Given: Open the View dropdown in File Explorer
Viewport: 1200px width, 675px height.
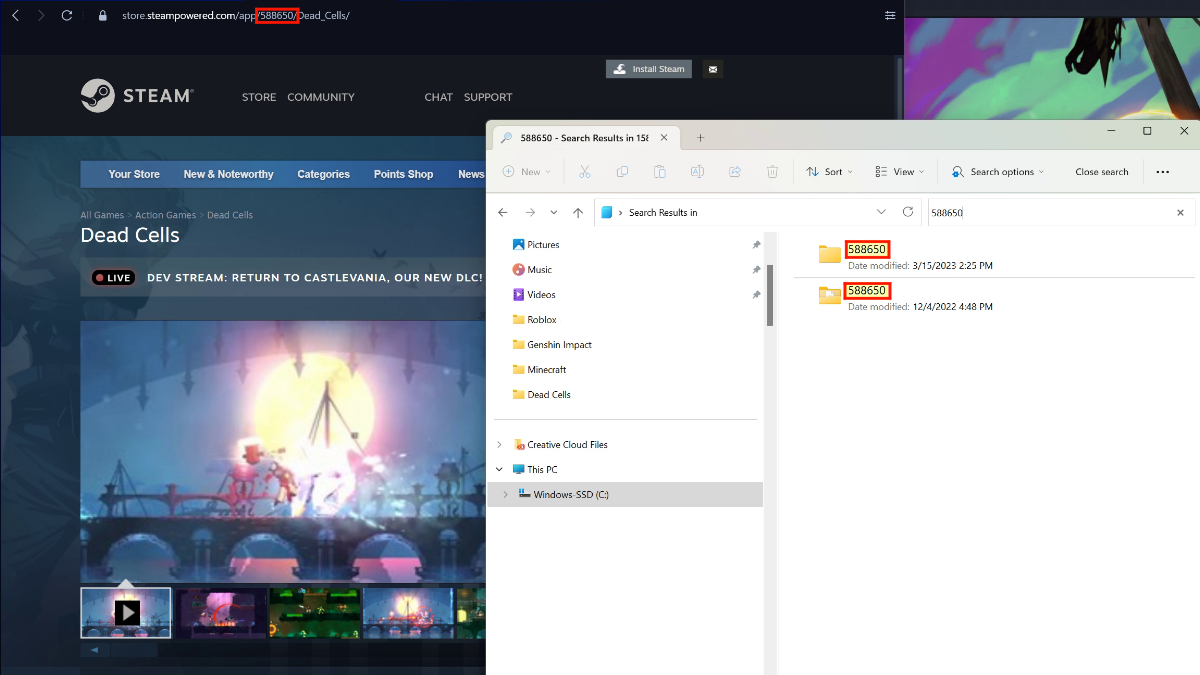Looking at the screenshot, I should coord(898,171).
